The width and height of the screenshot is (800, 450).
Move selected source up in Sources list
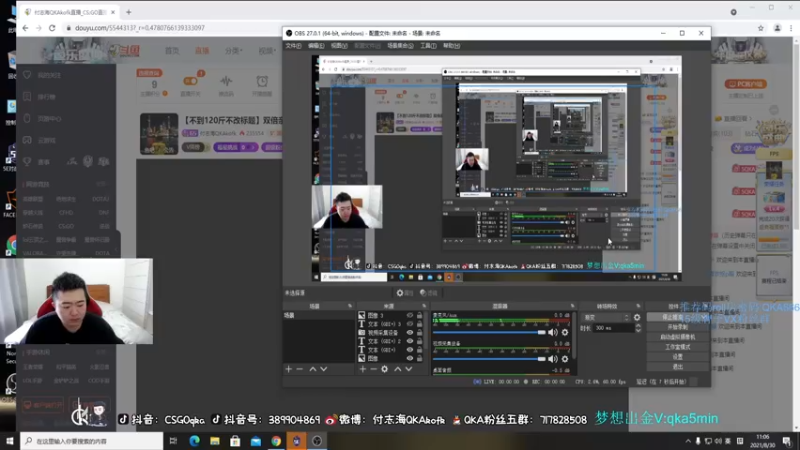click(x=397, y=369)
